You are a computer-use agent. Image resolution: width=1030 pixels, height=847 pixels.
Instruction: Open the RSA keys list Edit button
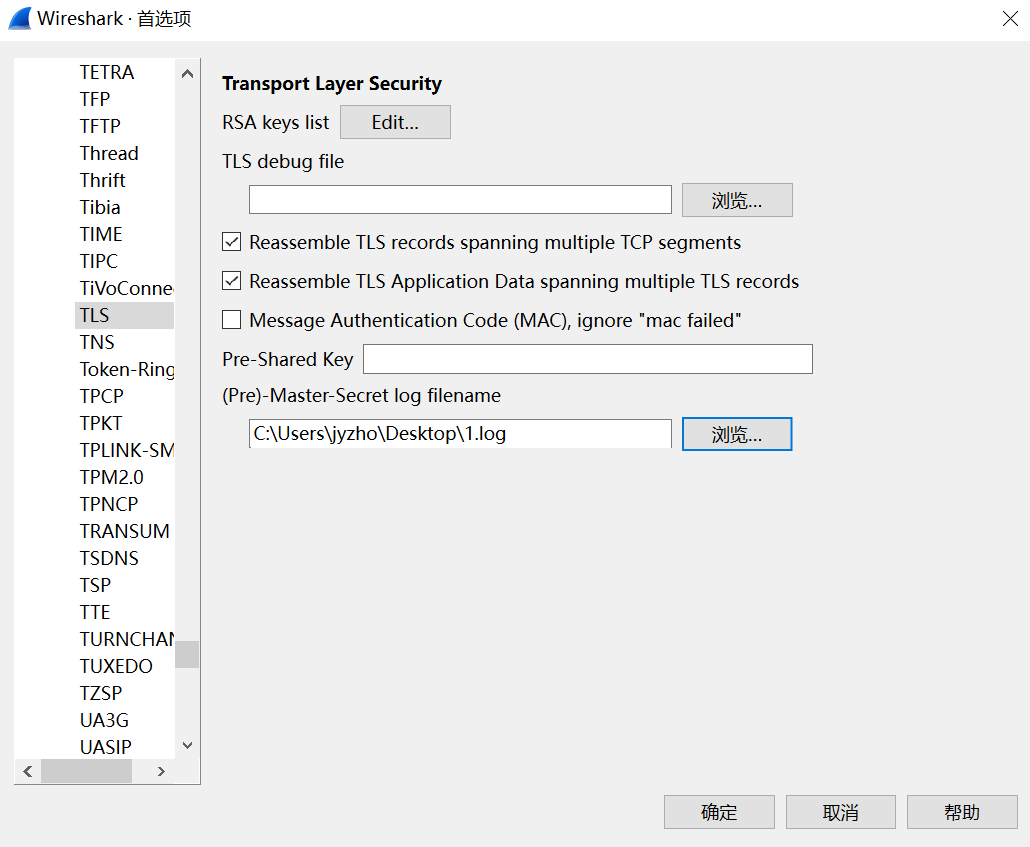(x=395, y=122)
